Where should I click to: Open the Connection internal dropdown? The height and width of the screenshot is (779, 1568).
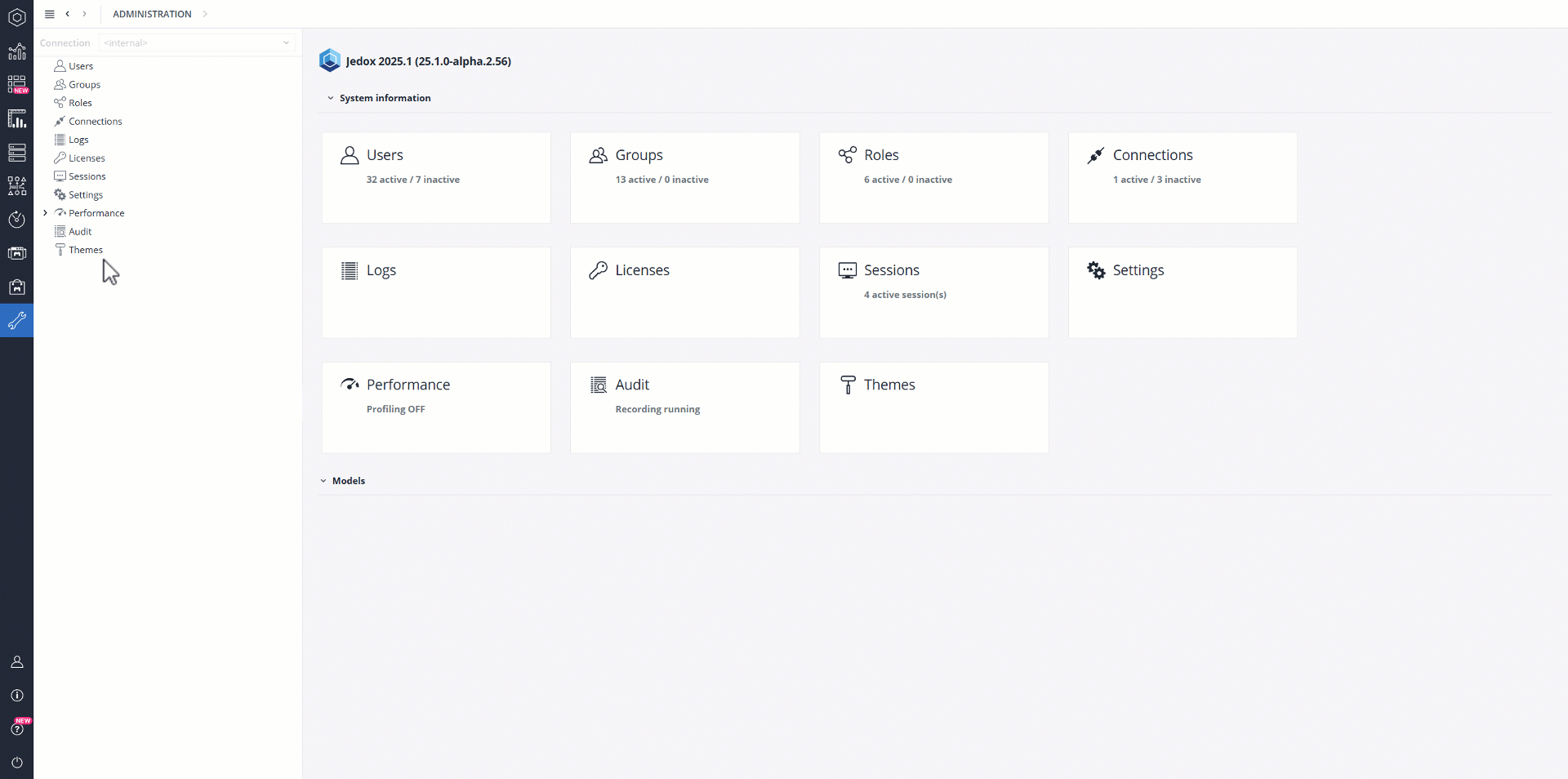[x=196, y=42]
